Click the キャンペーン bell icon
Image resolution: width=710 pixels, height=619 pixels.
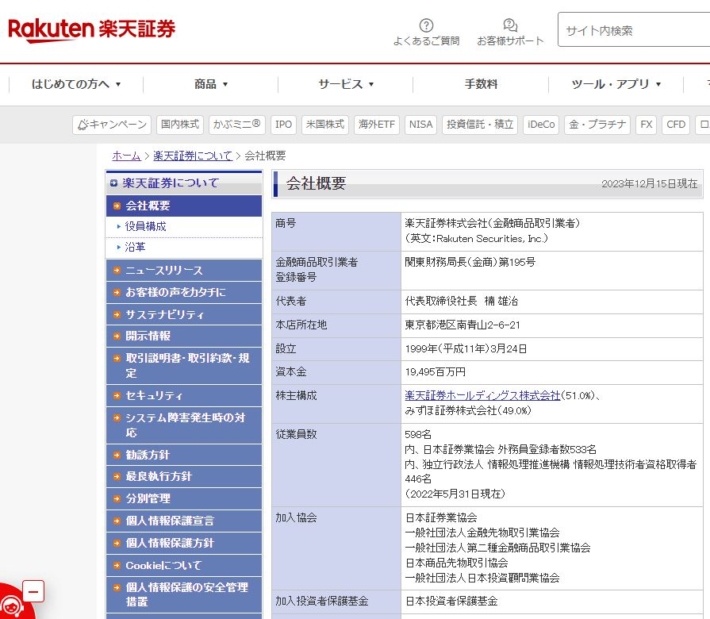point(82,125)
